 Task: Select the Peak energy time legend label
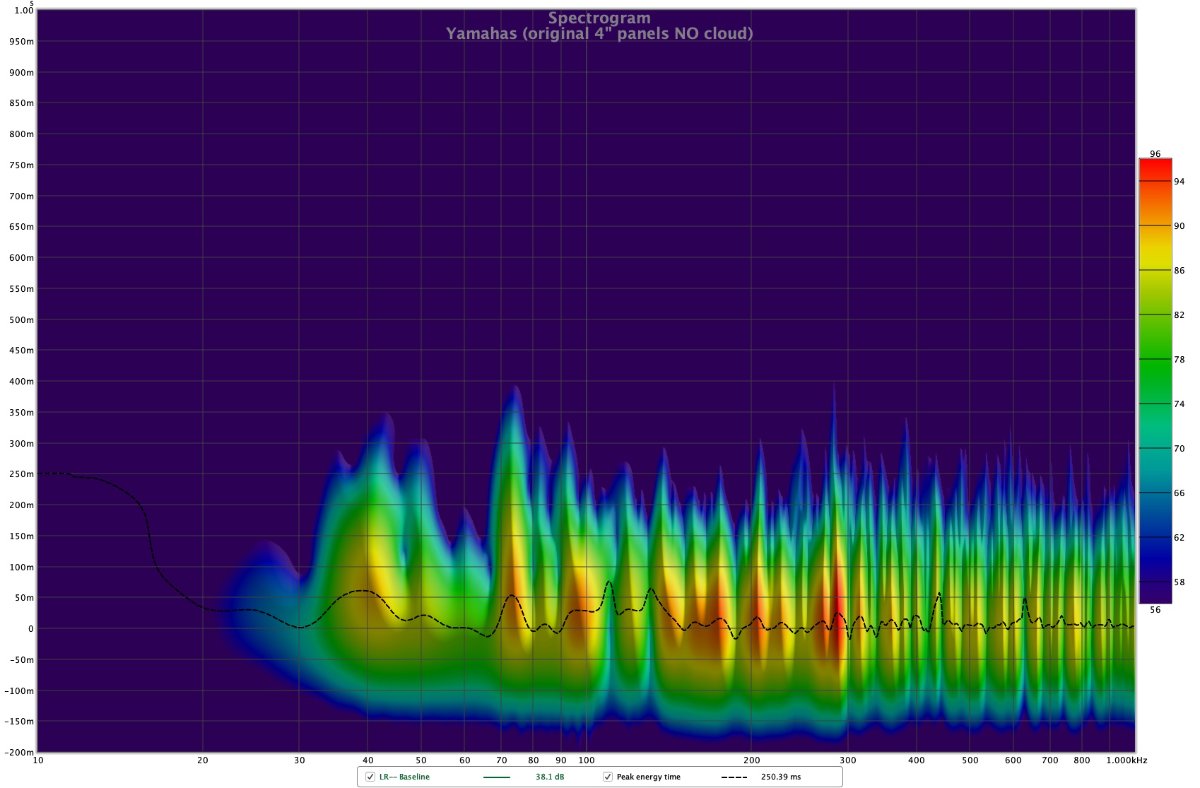[648, 777]
